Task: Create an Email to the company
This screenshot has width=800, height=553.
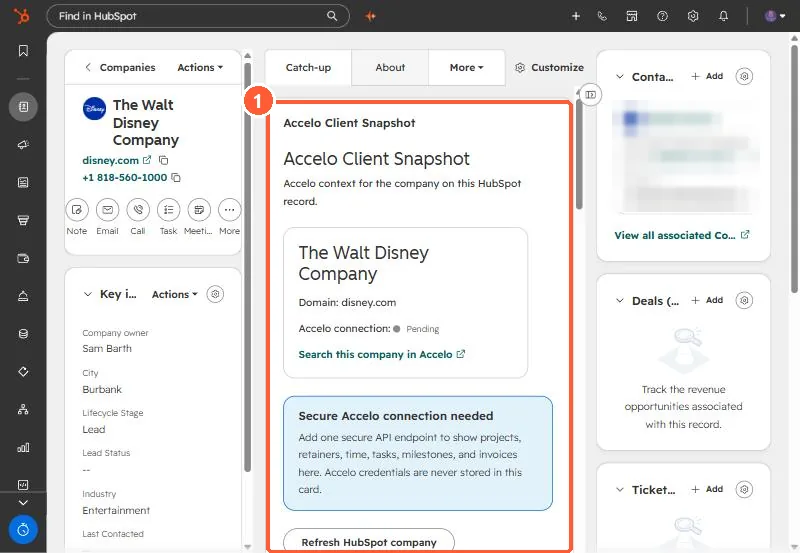Action: click(x=108, y=210)
